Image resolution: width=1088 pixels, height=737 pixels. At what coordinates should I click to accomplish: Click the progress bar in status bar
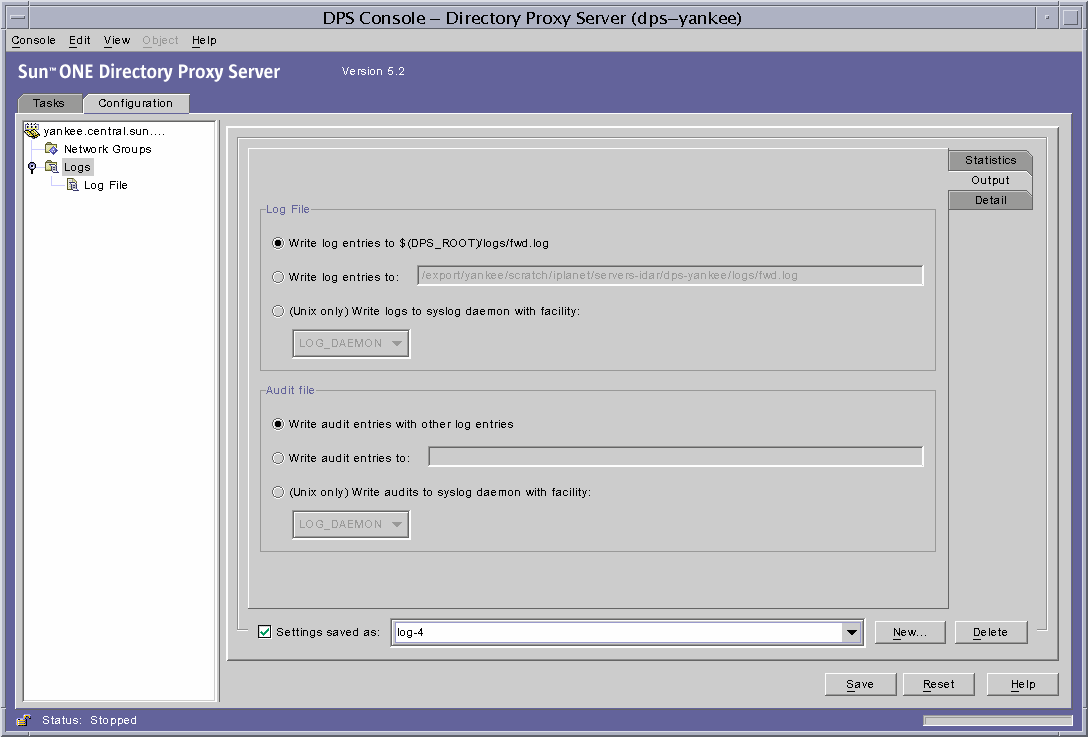click(x=998, y=720)
